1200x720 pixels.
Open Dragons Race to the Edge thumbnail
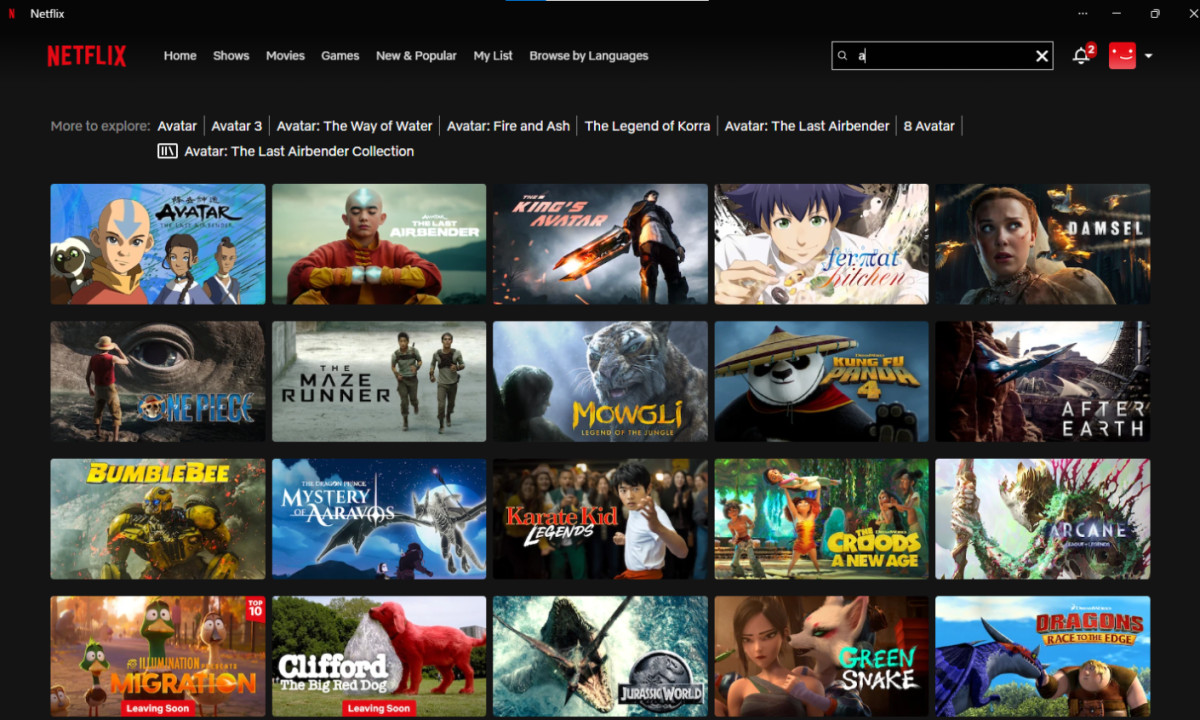coord(1042,656)
